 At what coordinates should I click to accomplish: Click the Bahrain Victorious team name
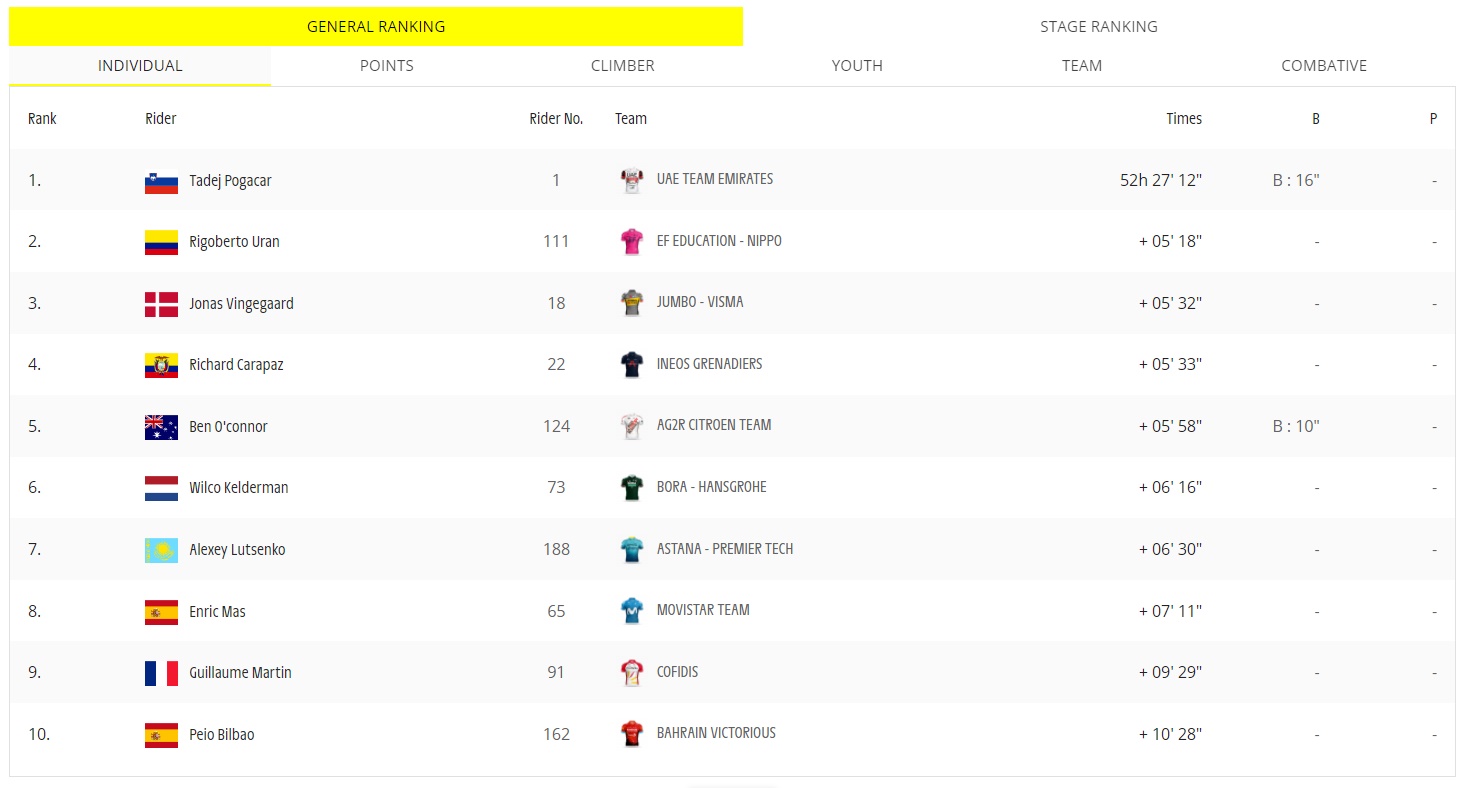(x=716, y=733)
